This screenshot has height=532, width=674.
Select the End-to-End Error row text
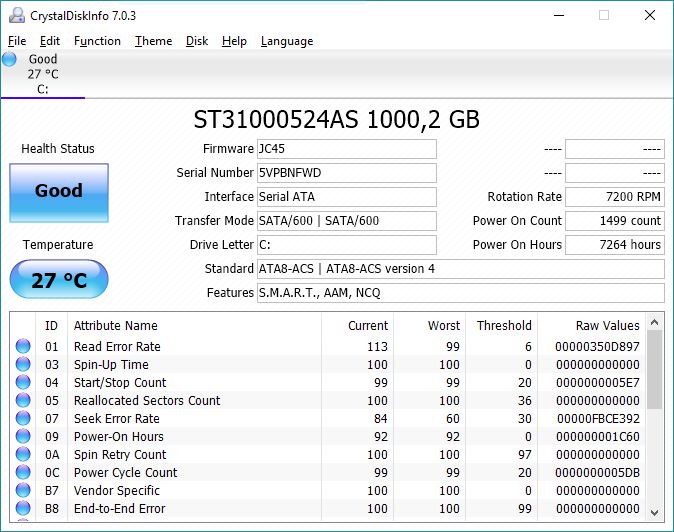[x=119, y=508]
